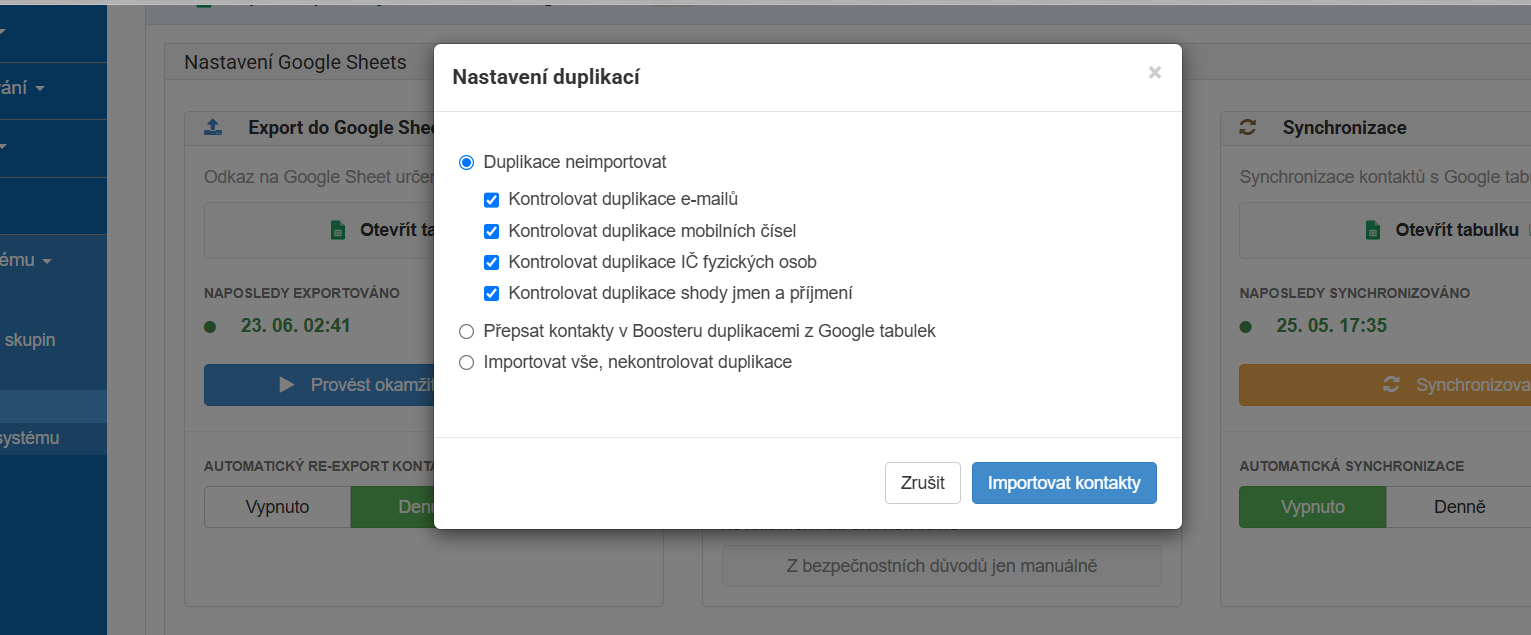The image size is (1531, 635).
Task: Set automatic synchronization to Denně
Action: tap(1459, 507)
